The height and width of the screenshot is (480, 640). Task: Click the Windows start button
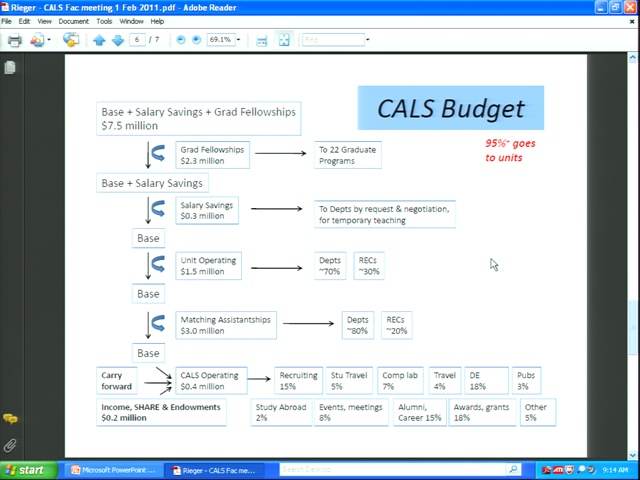[28, 470]
